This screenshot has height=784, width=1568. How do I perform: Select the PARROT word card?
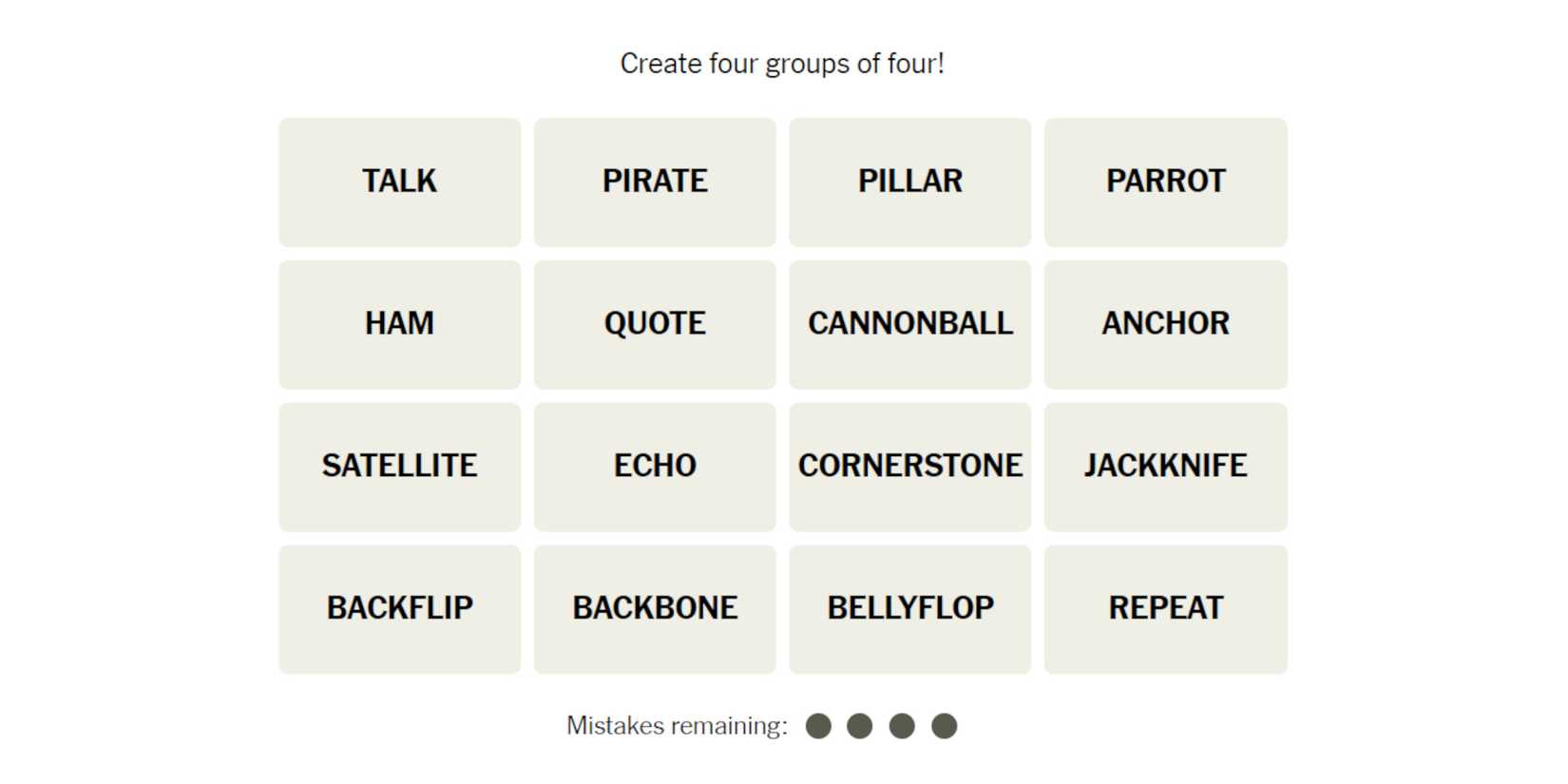[1165, 182]
